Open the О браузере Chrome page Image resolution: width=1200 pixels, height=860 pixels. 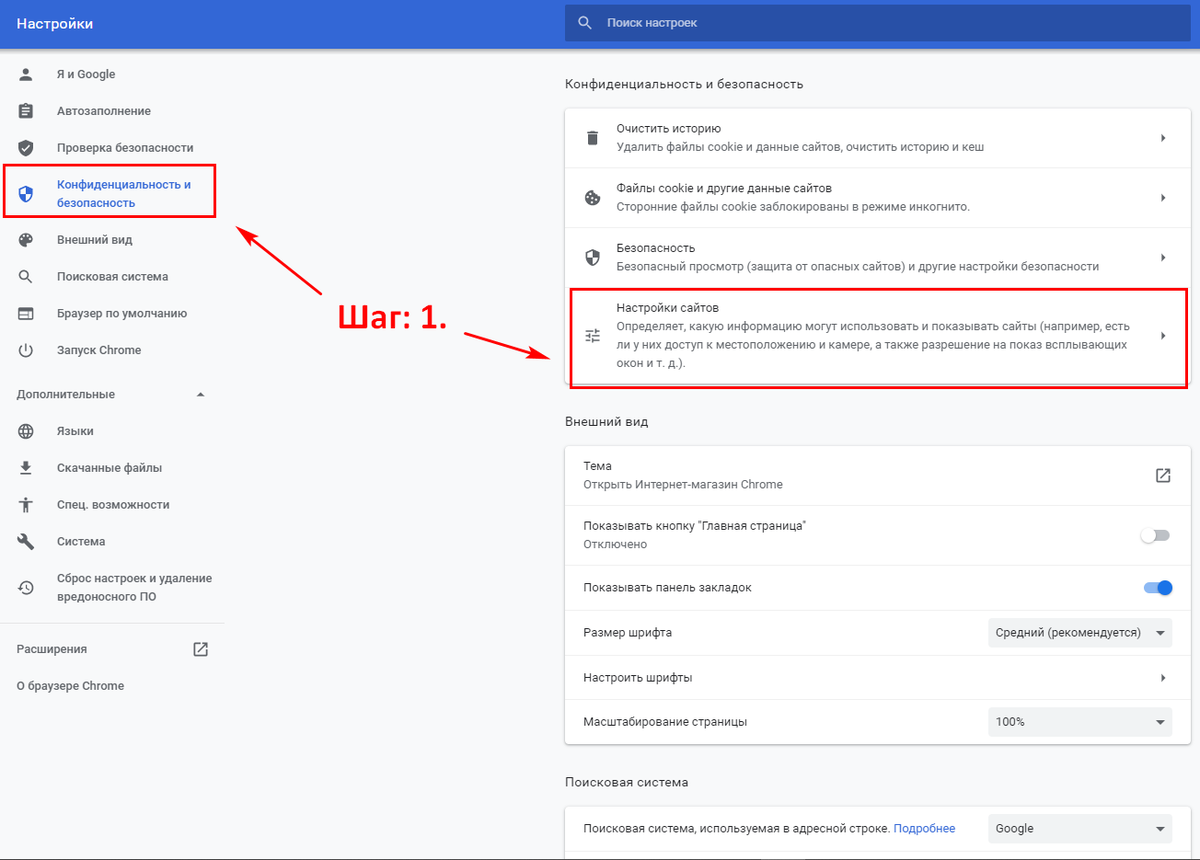click(70, 686)
